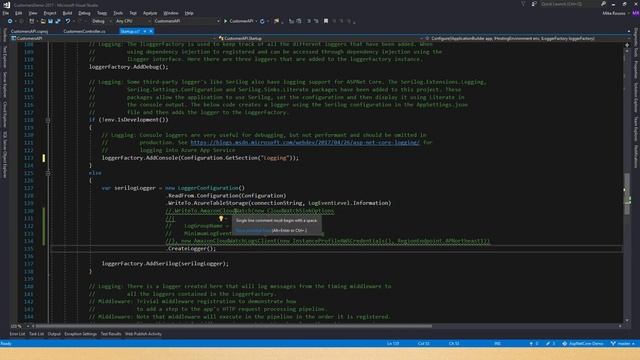Screen dimensions: 640x360
Task: Open the Task List panel tab
Action: click(36, 334)
